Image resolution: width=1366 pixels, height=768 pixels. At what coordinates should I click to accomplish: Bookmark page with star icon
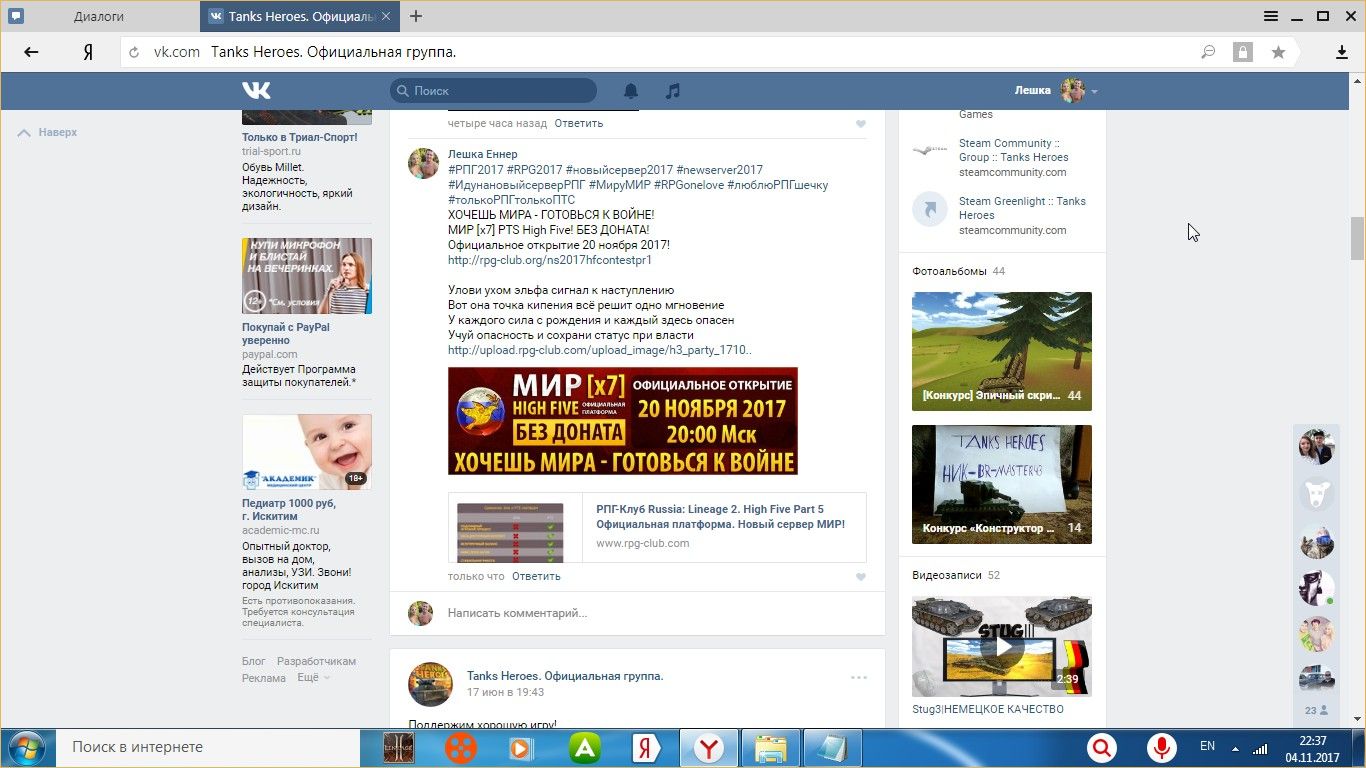pyautogui.click(x=1278, y=52)
